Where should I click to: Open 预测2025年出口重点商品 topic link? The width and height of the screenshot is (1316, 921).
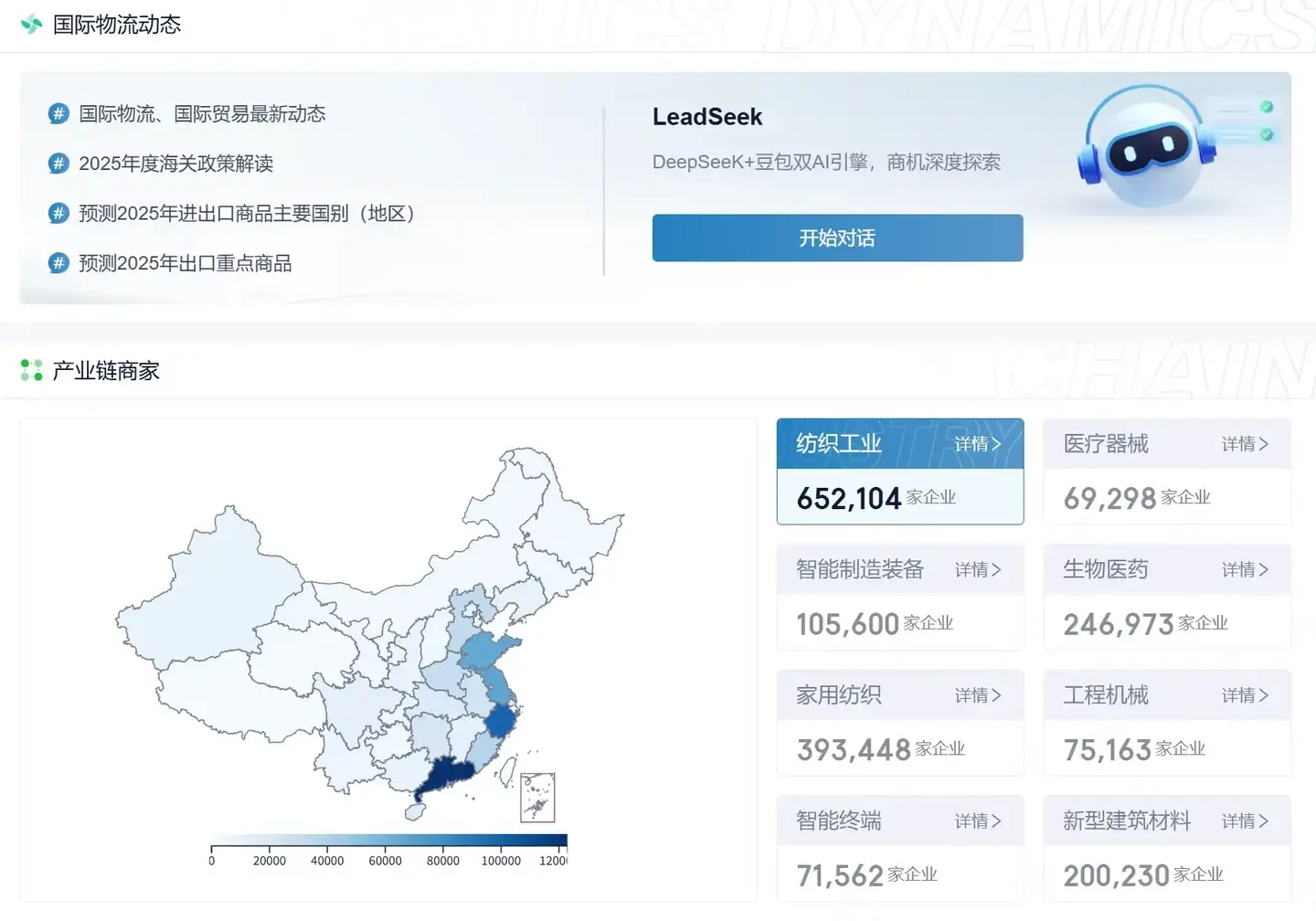(x=186, y=263)
